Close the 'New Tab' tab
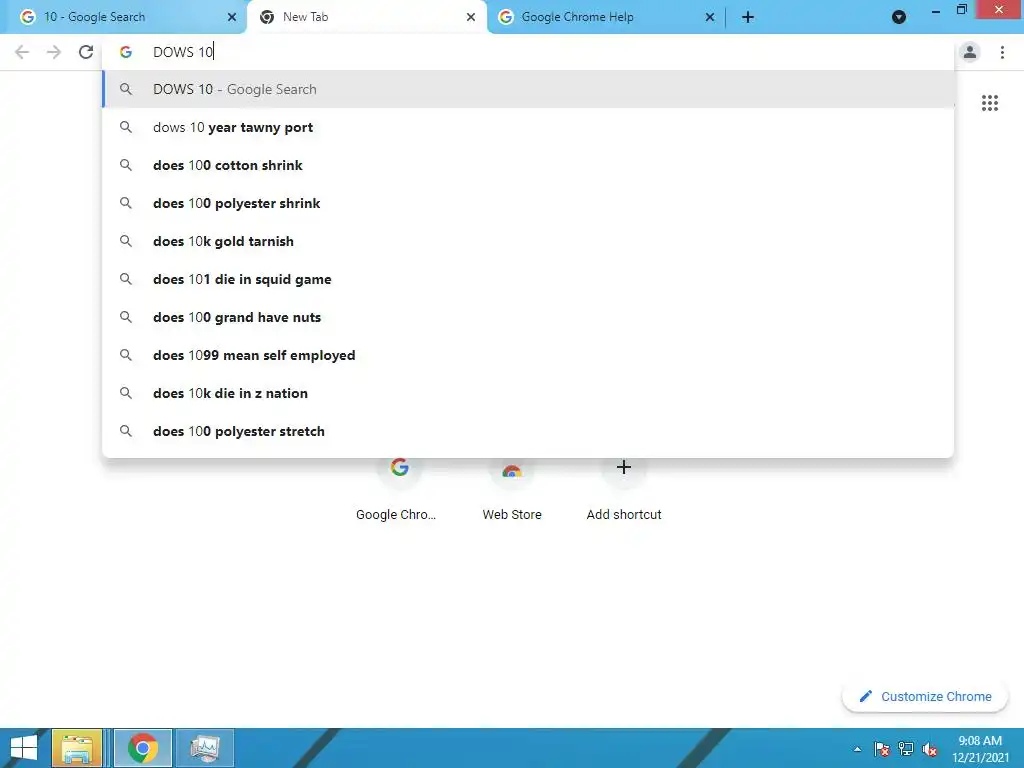Screen dimensions: 1024x768 coord(471,17)
